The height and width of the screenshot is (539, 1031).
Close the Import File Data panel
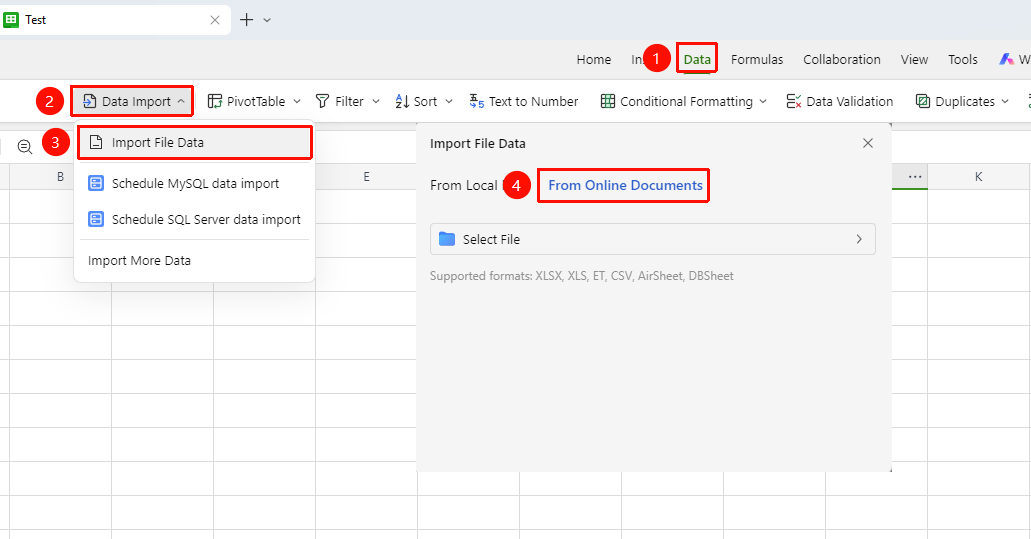coord(868,143)
